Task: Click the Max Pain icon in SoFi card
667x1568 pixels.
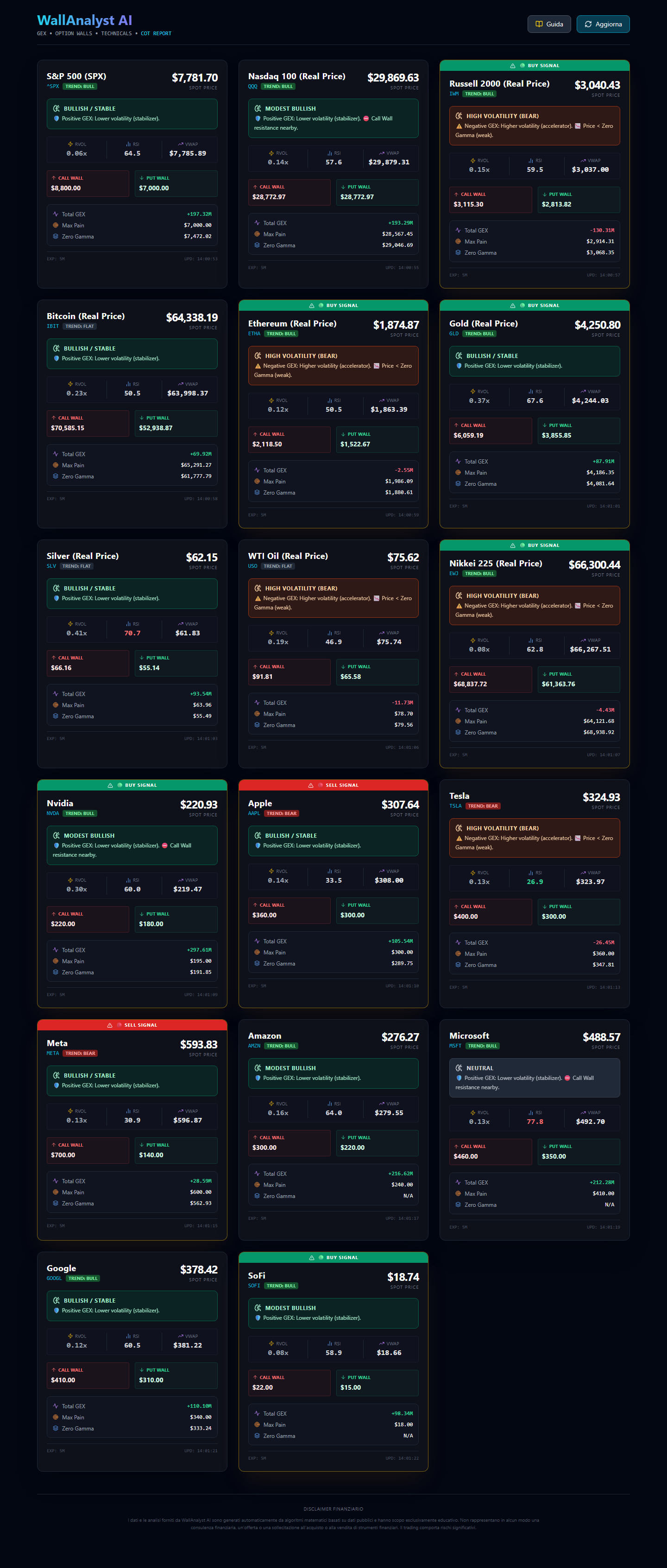Action: 257,1425
